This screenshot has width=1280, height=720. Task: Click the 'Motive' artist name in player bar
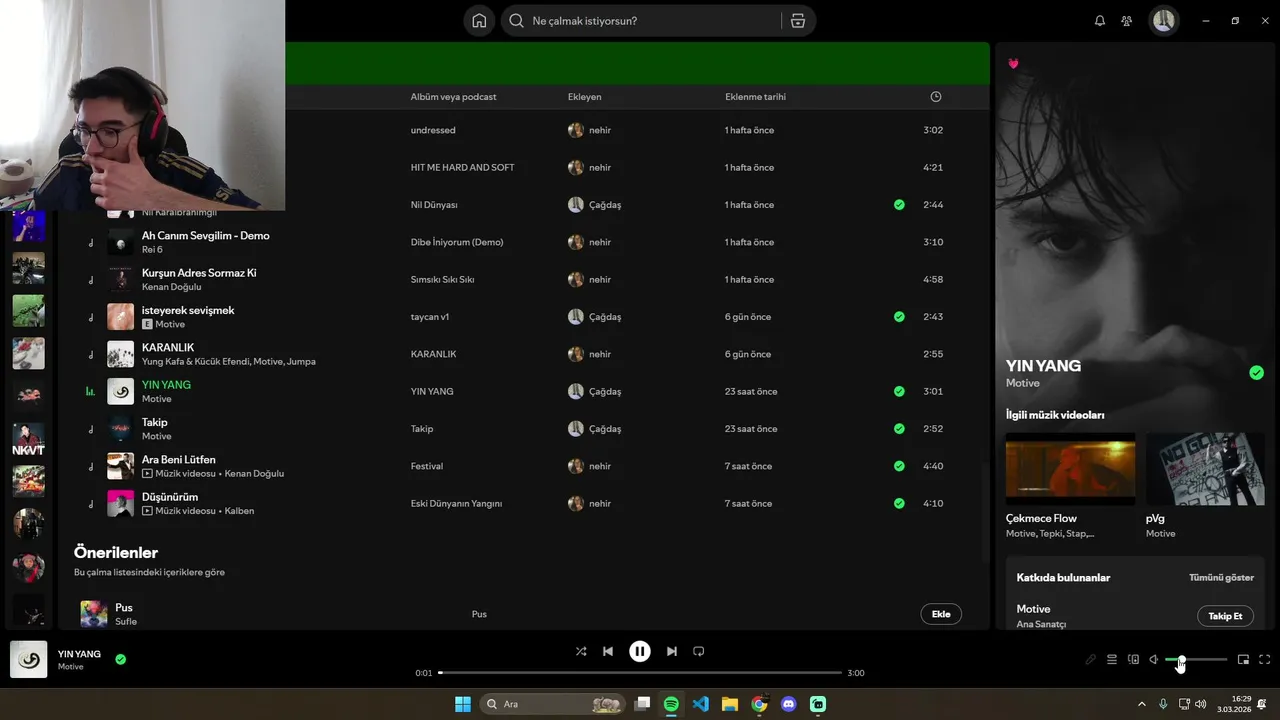point(70,667)
